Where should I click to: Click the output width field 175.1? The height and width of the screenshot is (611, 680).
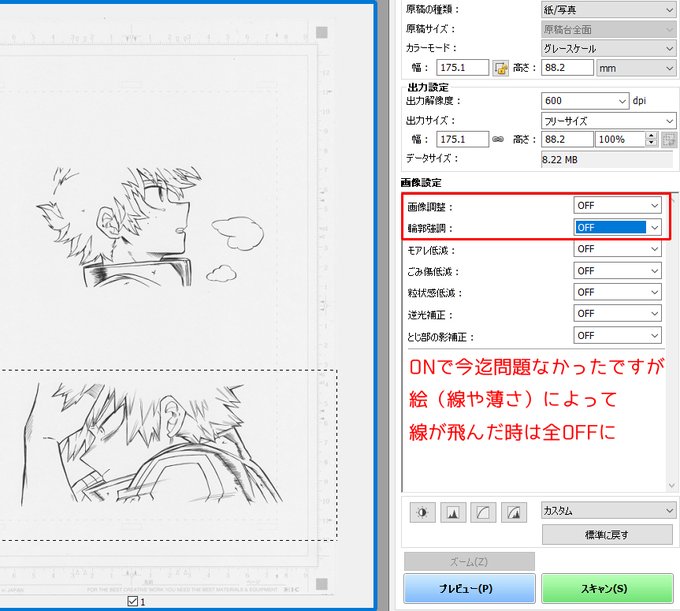click(x=462, y=140)
